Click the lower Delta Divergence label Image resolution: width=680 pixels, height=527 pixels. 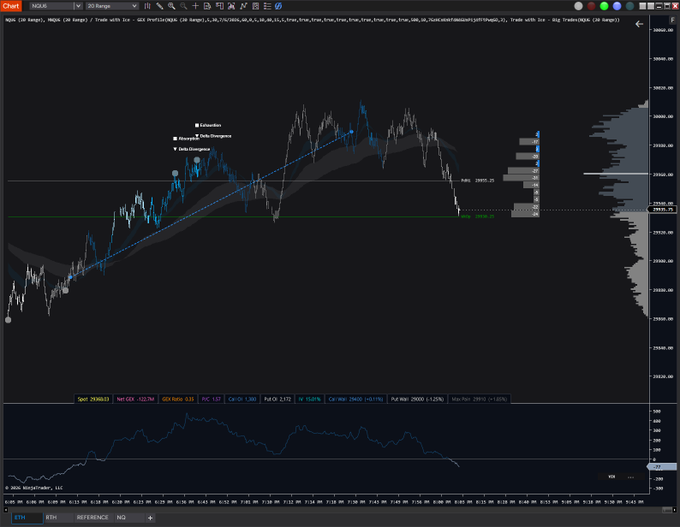(x=192, y=149)
